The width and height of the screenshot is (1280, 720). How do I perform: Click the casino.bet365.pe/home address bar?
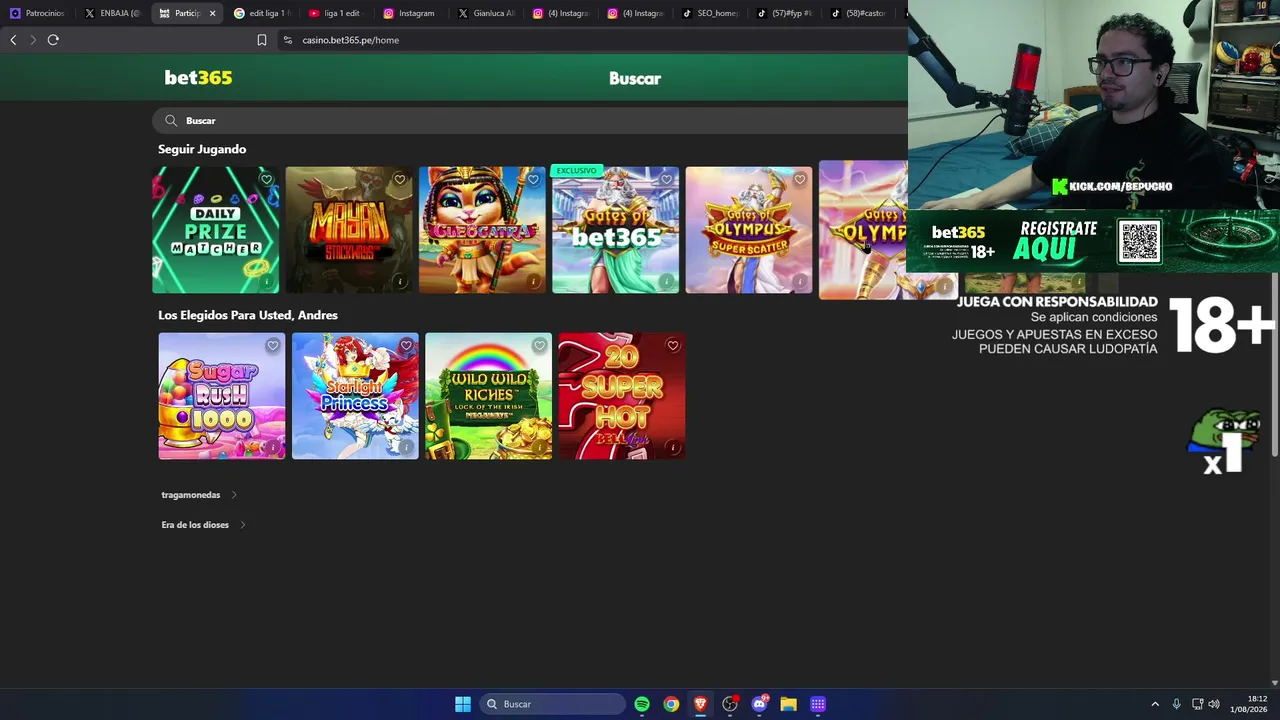(350, 40)
